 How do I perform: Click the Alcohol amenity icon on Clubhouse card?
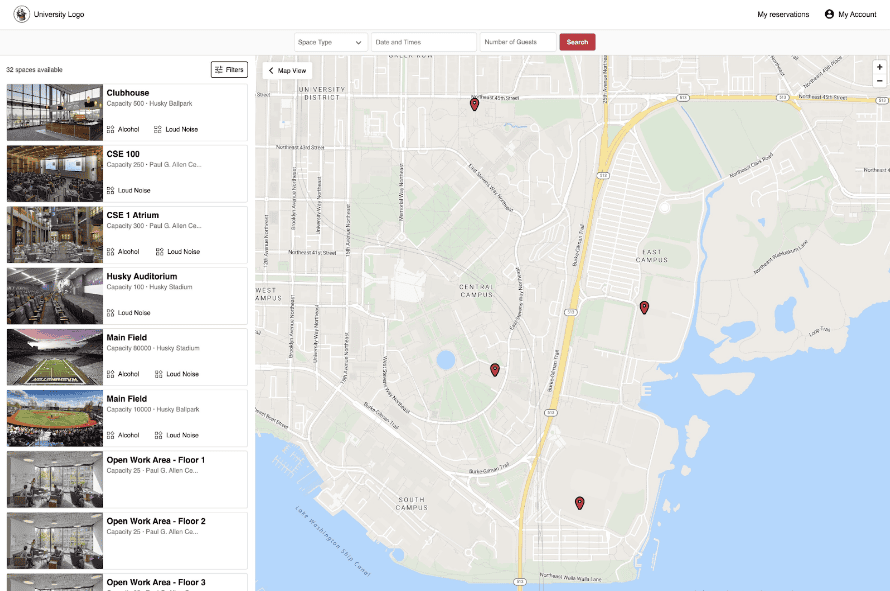click(x=113, y=129)
